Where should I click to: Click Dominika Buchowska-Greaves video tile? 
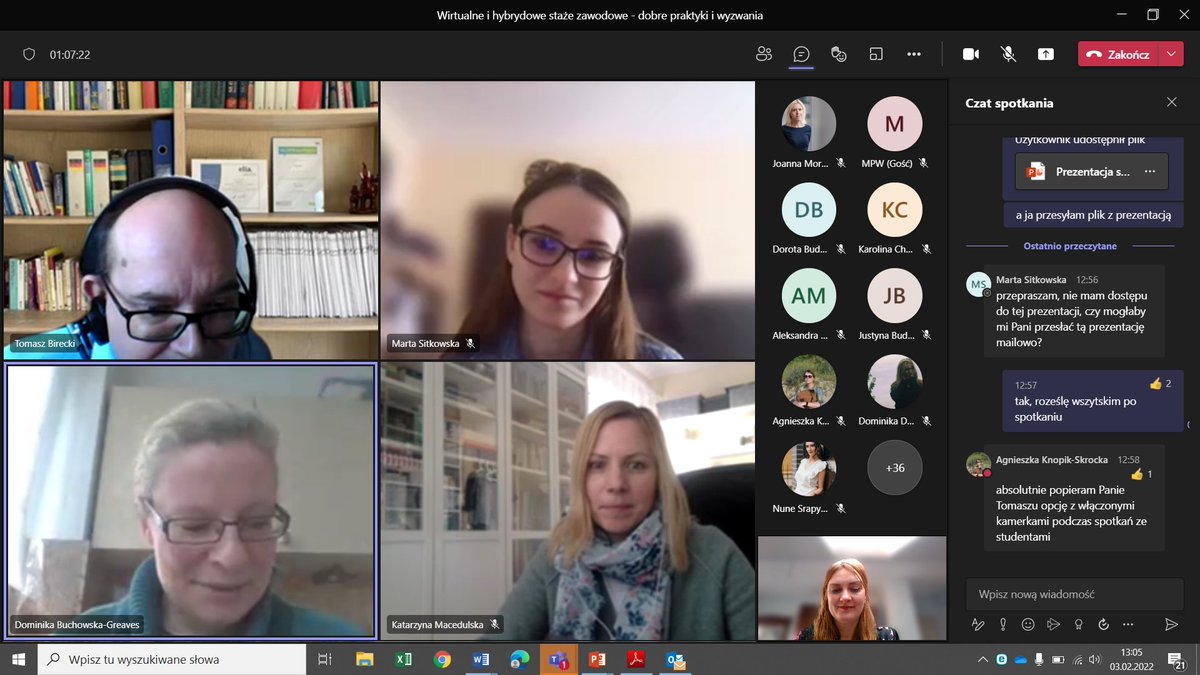[191, 500]
